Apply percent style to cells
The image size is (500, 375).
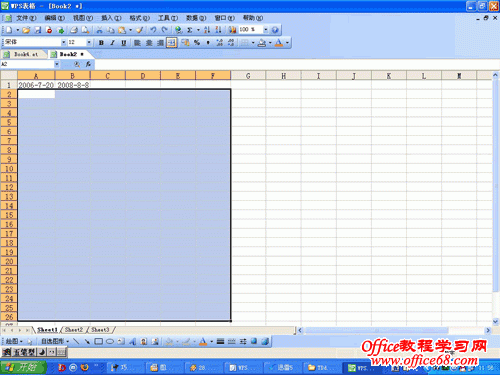197,42
